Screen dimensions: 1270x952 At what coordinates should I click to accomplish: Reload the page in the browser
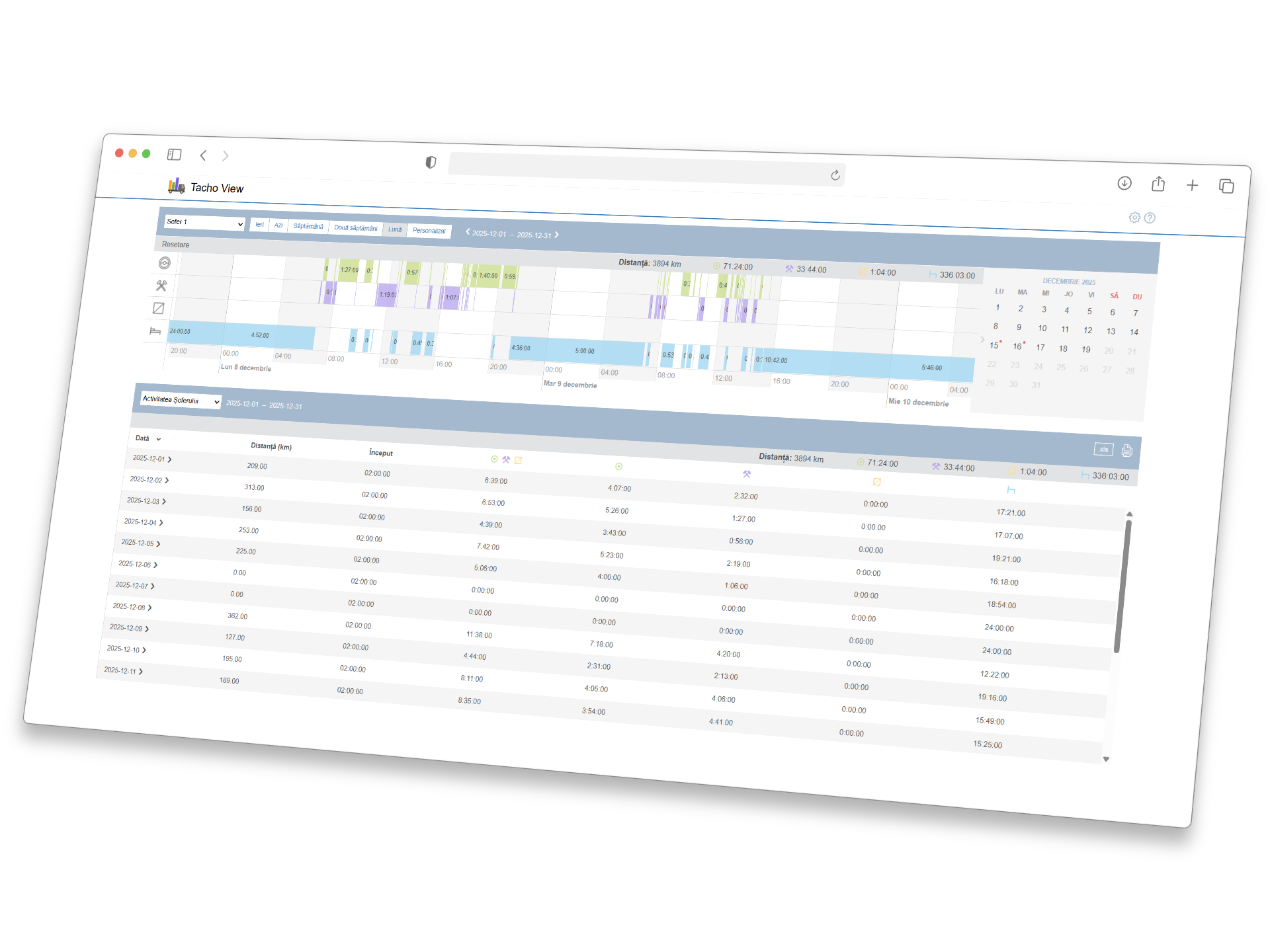click(835, 175)
